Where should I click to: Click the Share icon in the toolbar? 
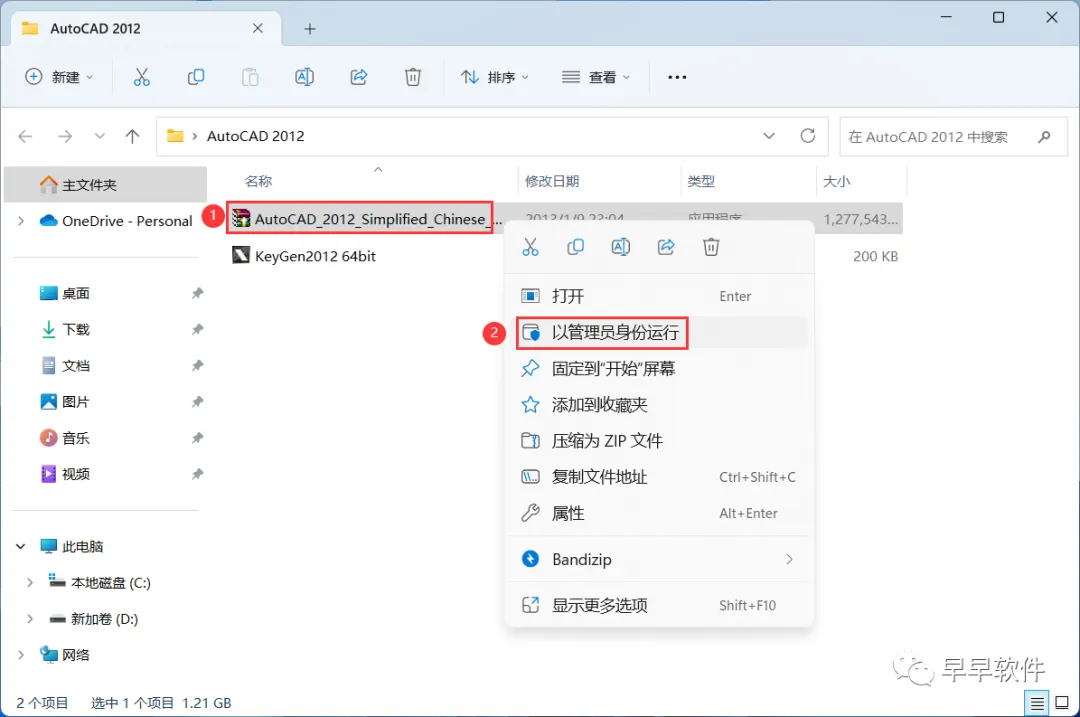[x=359, y=77]
